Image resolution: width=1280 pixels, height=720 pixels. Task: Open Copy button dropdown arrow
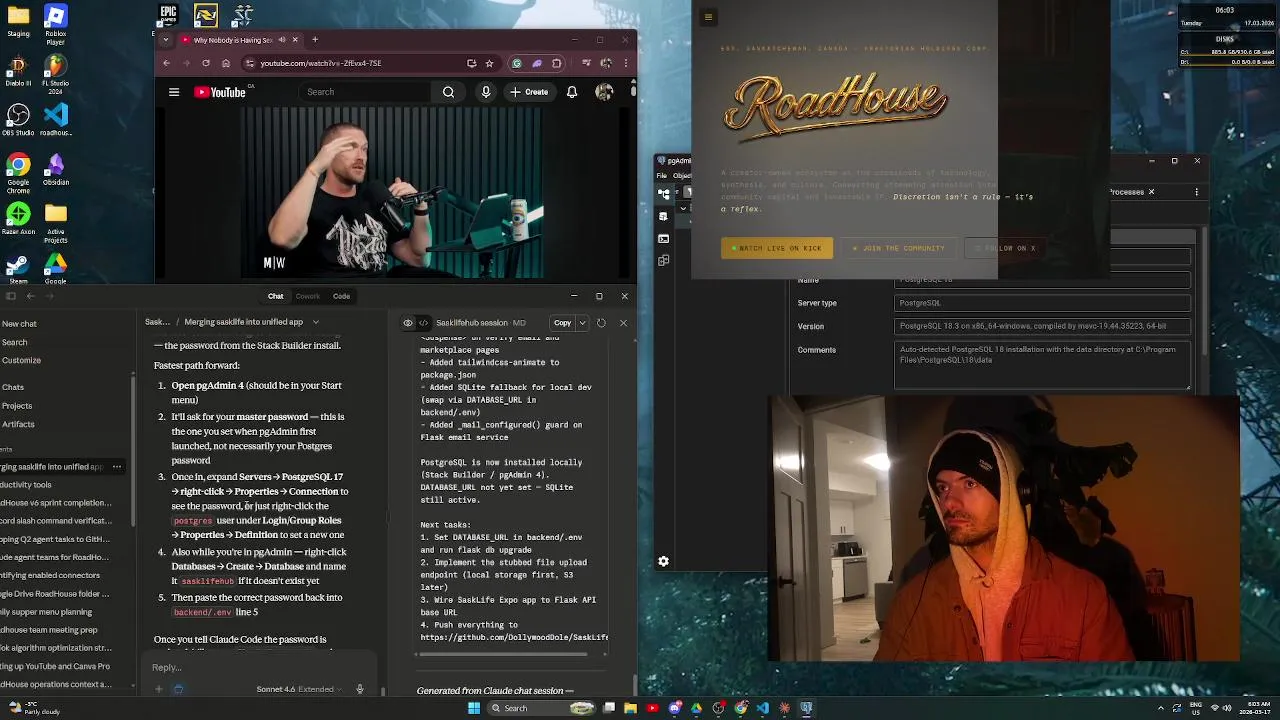[583, 323]
